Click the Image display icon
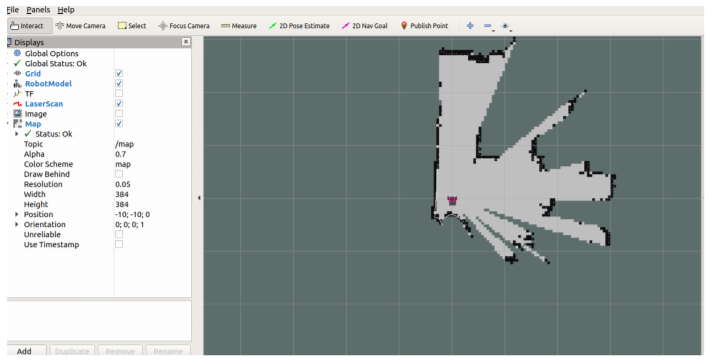The image size is (709, 362). [x=17, y=114]
